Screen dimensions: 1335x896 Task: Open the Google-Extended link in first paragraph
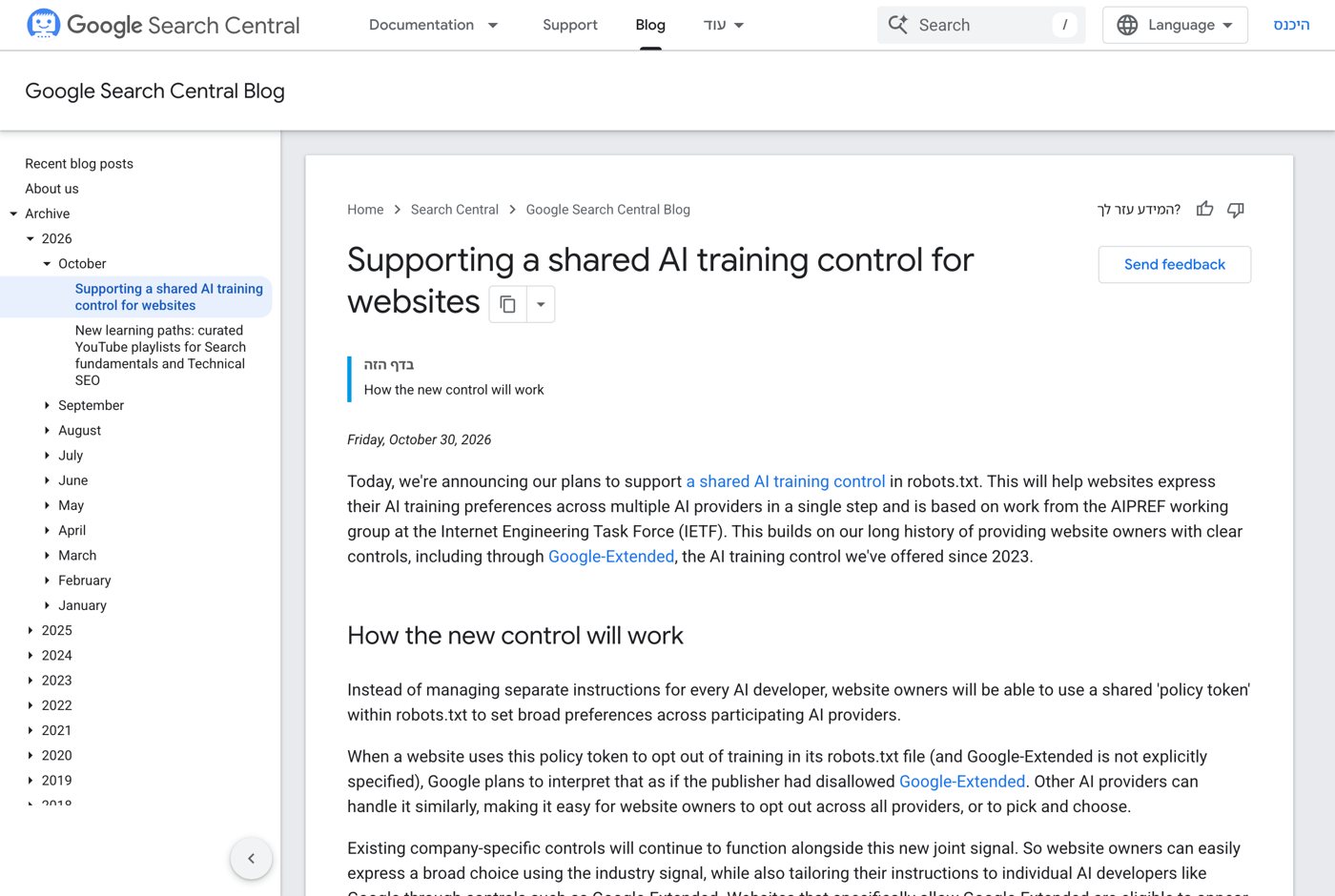pyautogui.click(x=611, y=556)
